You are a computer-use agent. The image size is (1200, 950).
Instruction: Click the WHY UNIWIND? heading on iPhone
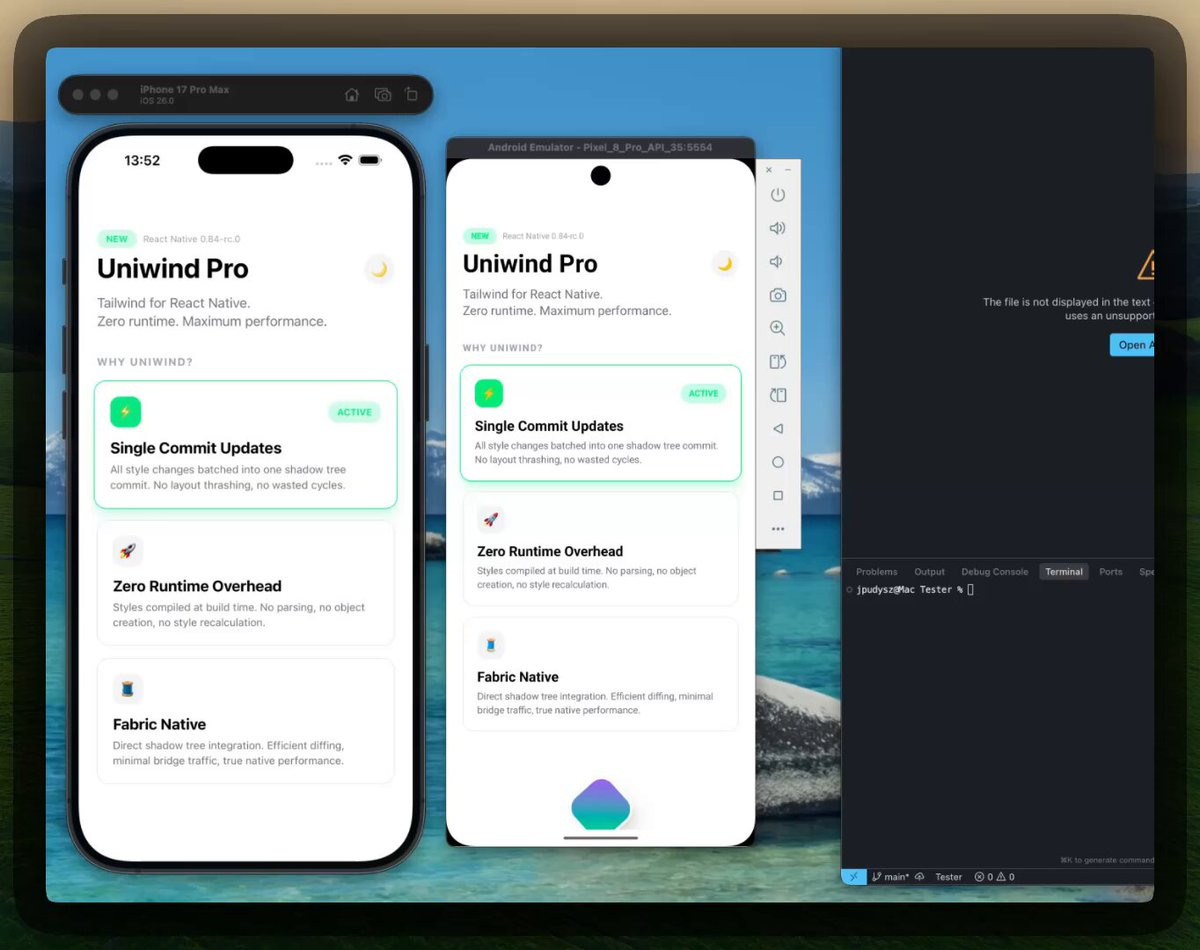pos(145,362)
